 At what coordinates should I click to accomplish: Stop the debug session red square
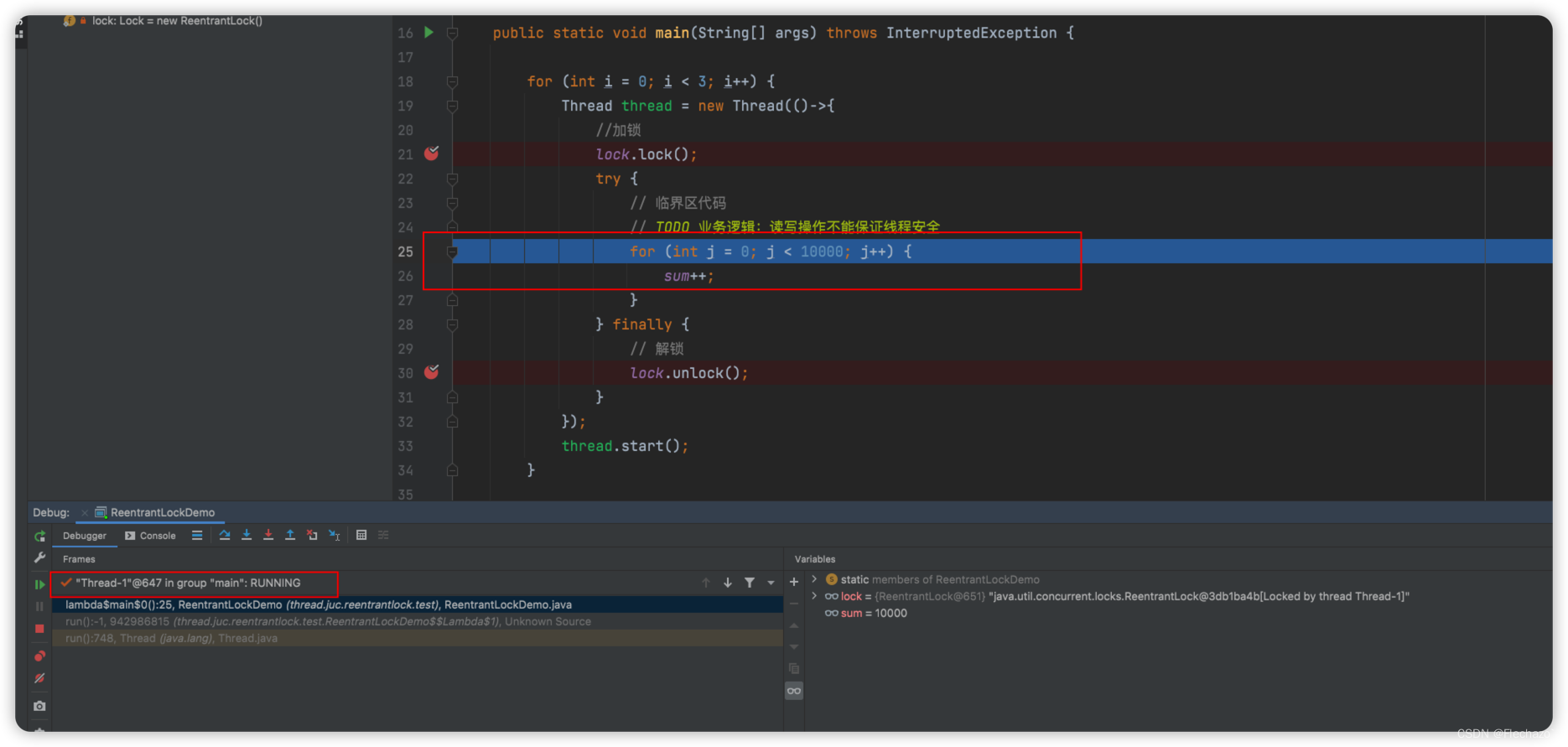pyautogui.click(x=39, y=628)
